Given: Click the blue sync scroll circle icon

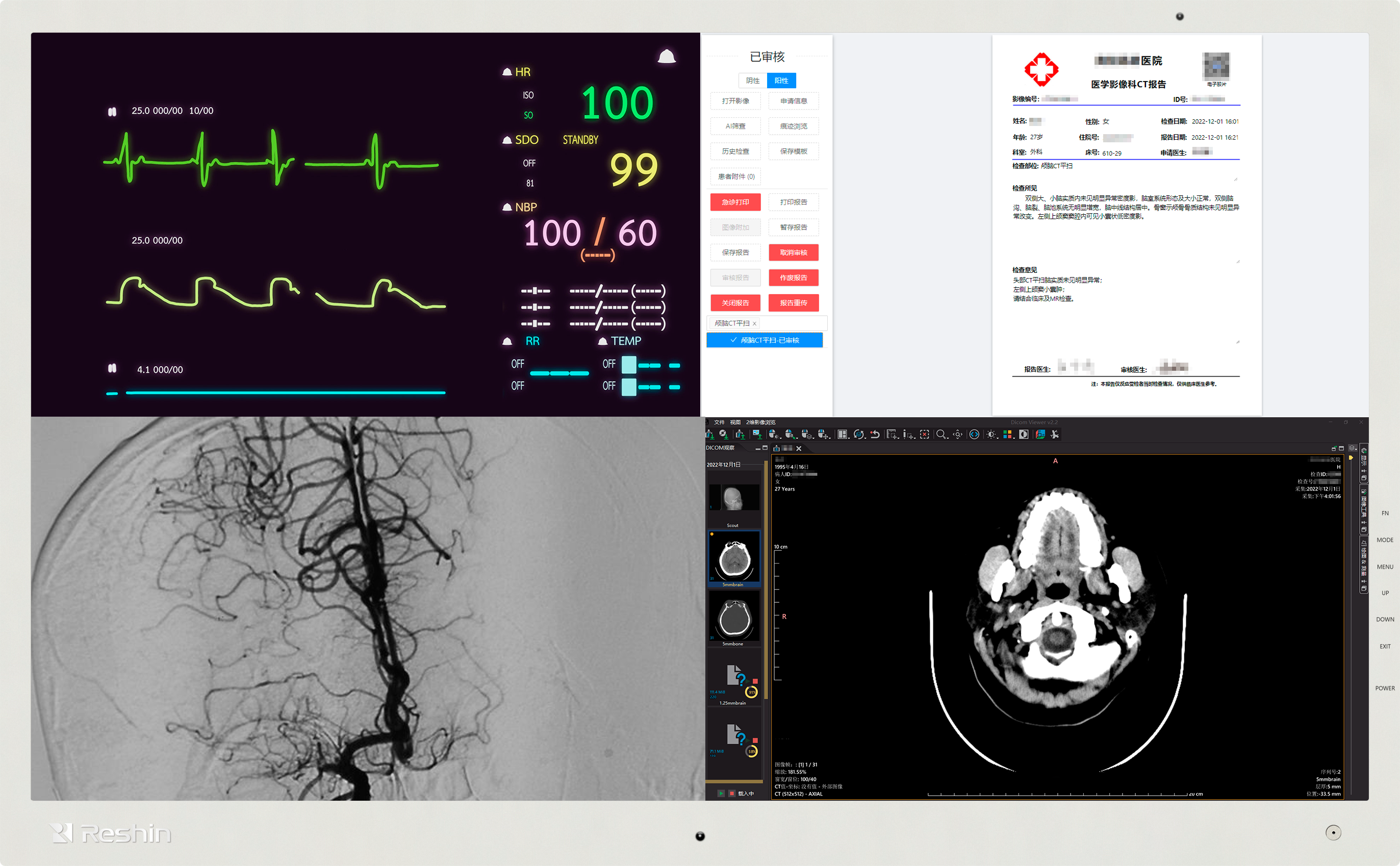Looking at the screenshot, I should 975,434.
